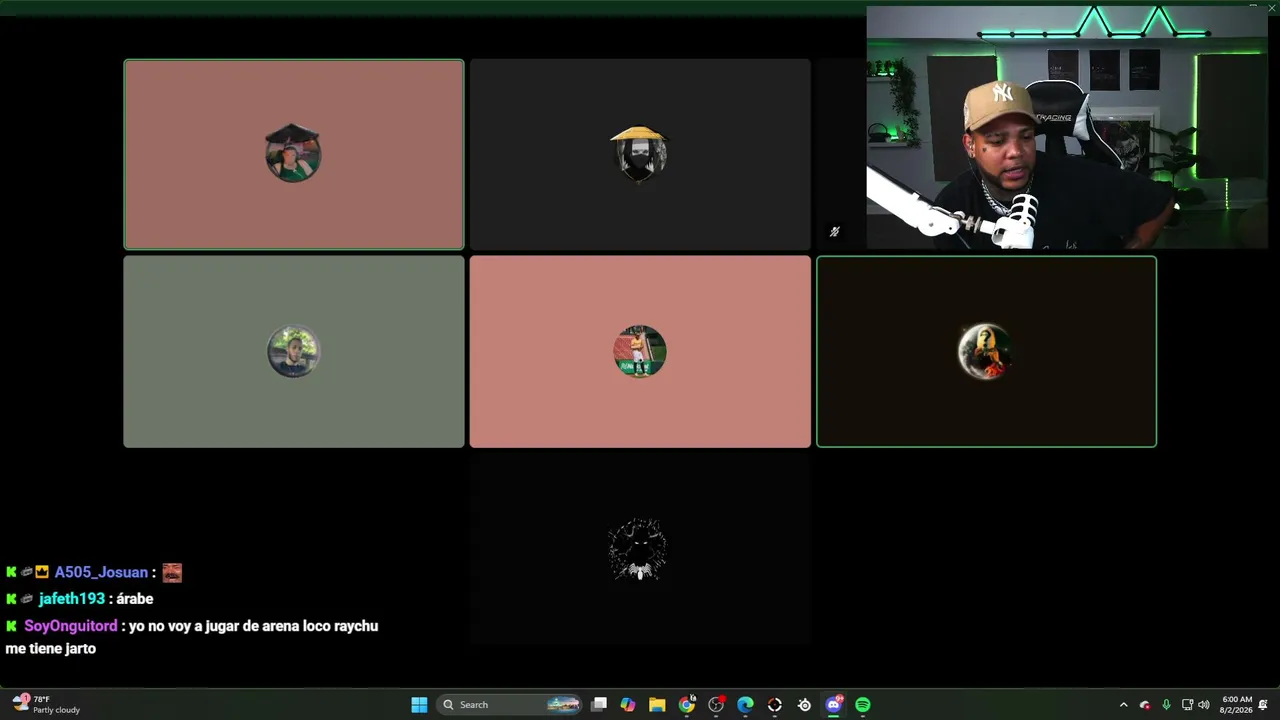Screen dimensions: 1280x720
Task: Select the call tile with straw-hat avatar
Action: pos(640,154)
